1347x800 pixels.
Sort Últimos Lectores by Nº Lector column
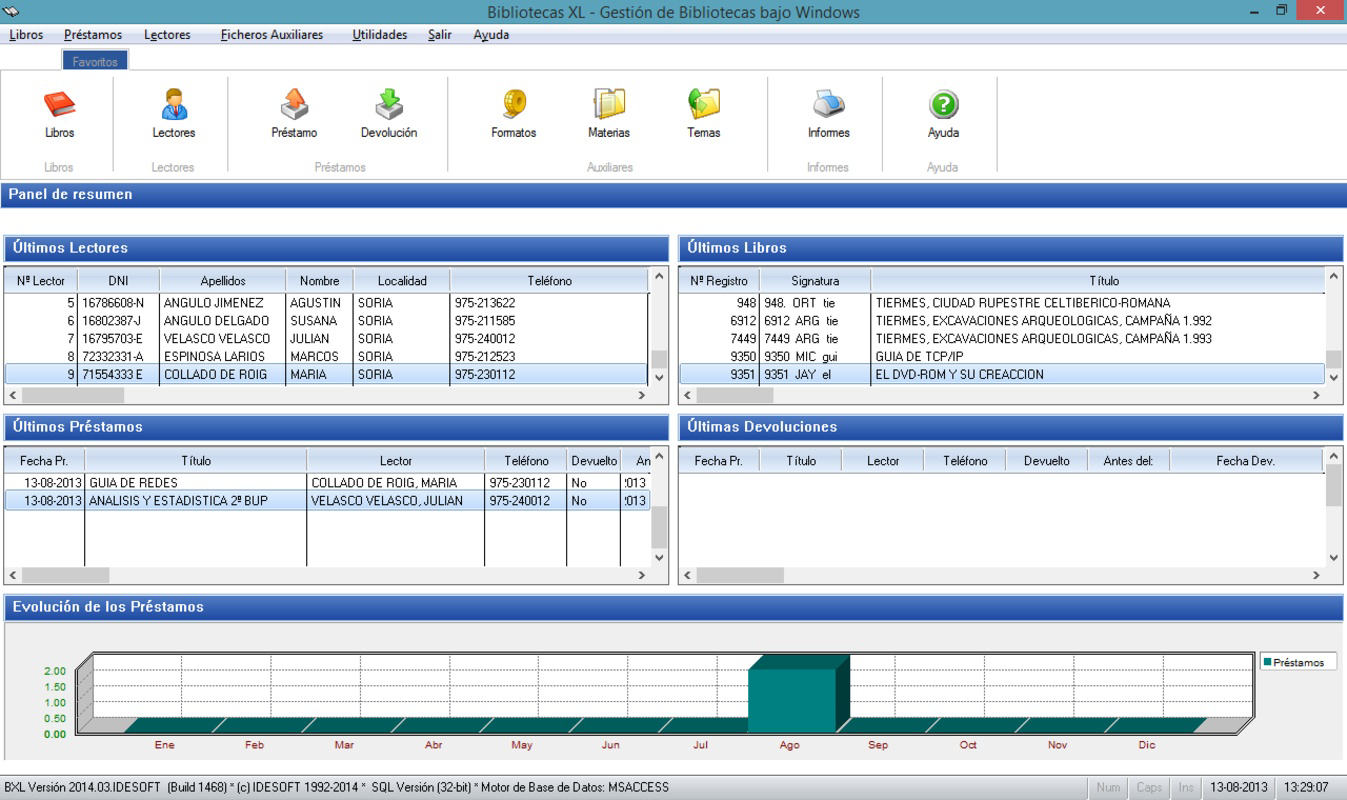click(x=40, y=281)
